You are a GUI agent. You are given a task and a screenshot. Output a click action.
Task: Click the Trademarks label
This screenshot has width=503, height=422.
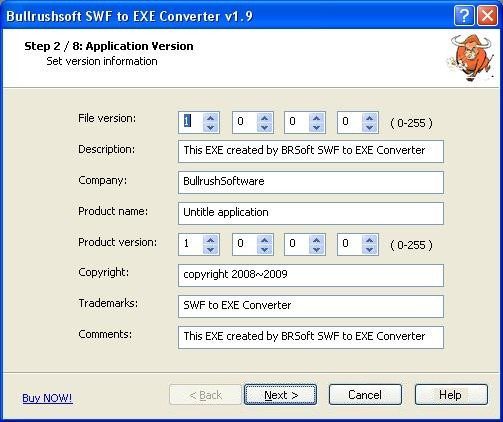point(108,303)
